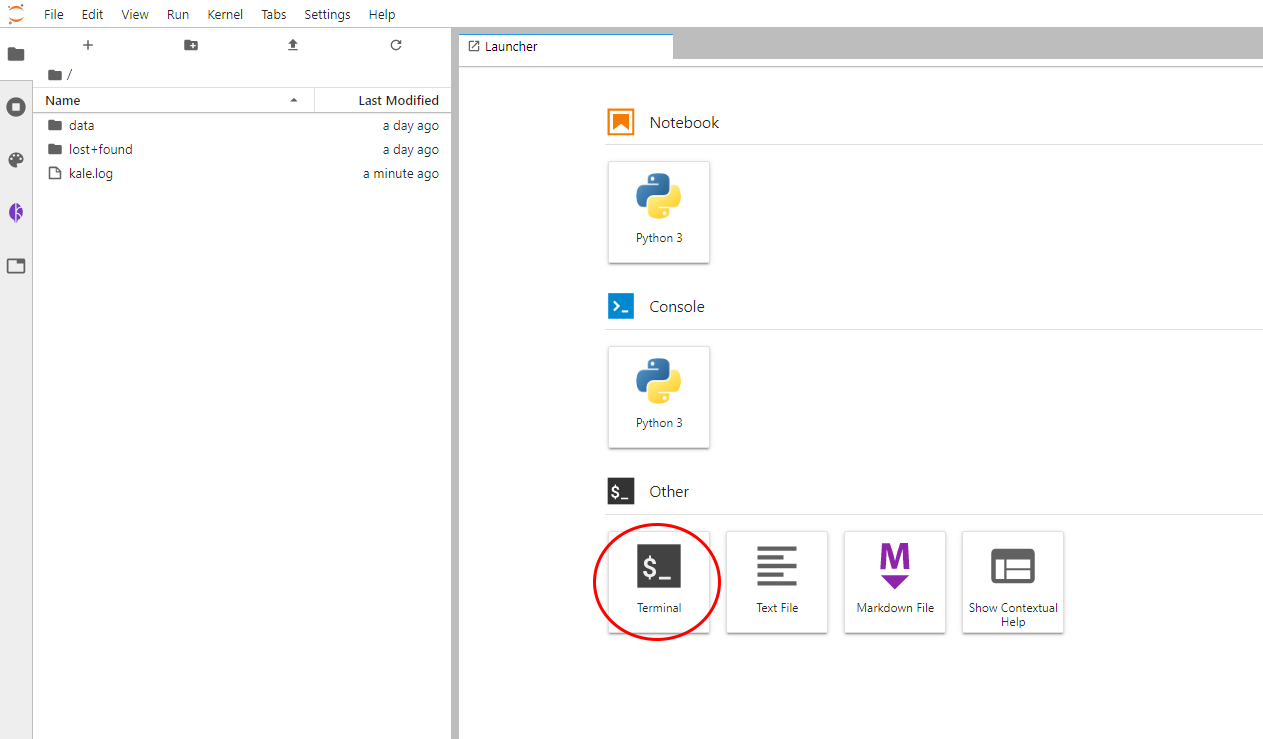Open running terminals and kernels sidebar
This screenshot has height=739, width=1263.
pos(16,107)
